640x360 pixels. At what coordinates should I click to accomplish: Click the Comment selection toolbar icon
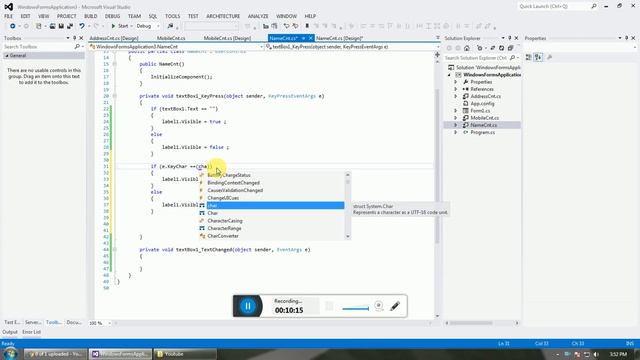tap(287, 26)
